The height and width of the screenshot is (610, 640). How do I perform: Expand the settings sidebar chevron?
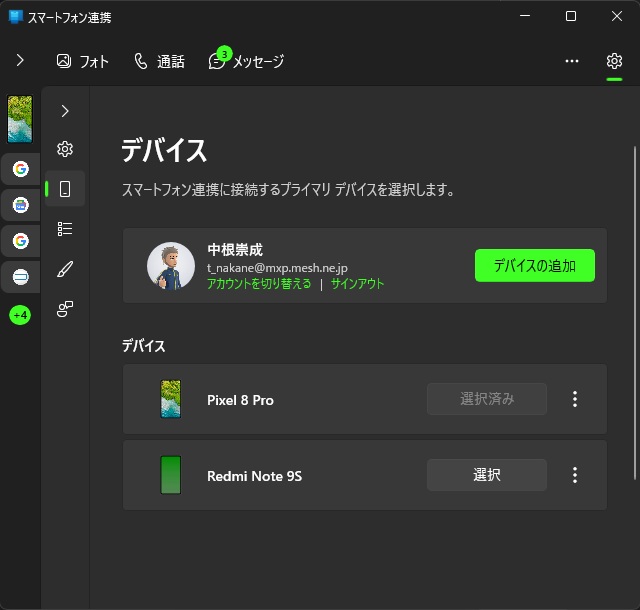[65, 111]
